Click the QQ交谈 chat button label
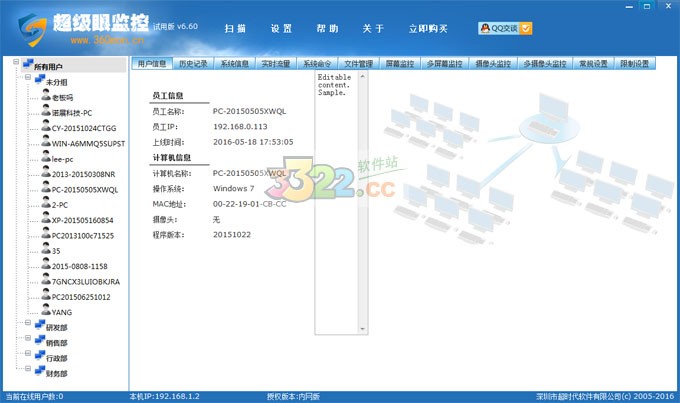This screenshot has width=680, height=403. pos(504,28)
